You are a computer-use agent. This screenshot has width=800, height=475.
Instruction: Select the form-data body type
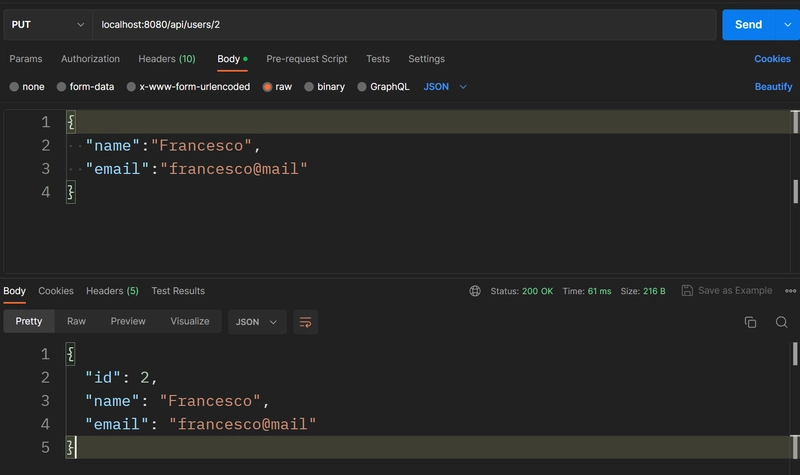point(85,87)
